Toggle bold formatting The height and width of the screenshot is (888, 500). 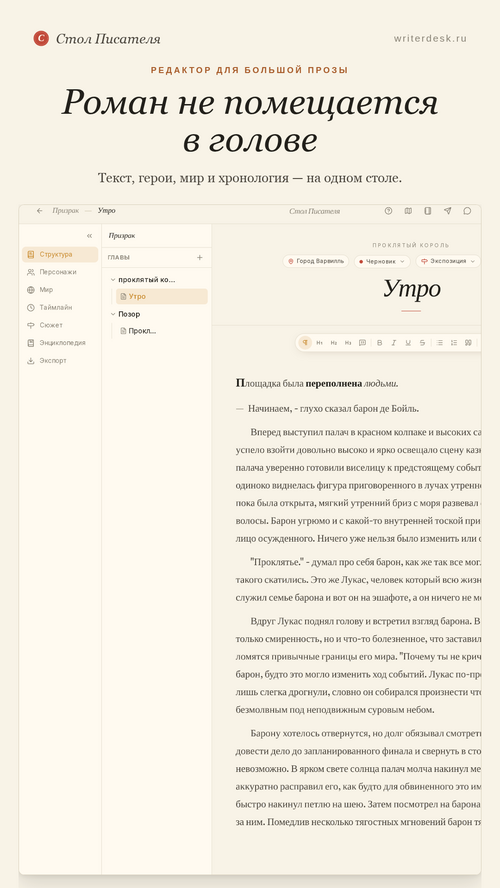379,343
